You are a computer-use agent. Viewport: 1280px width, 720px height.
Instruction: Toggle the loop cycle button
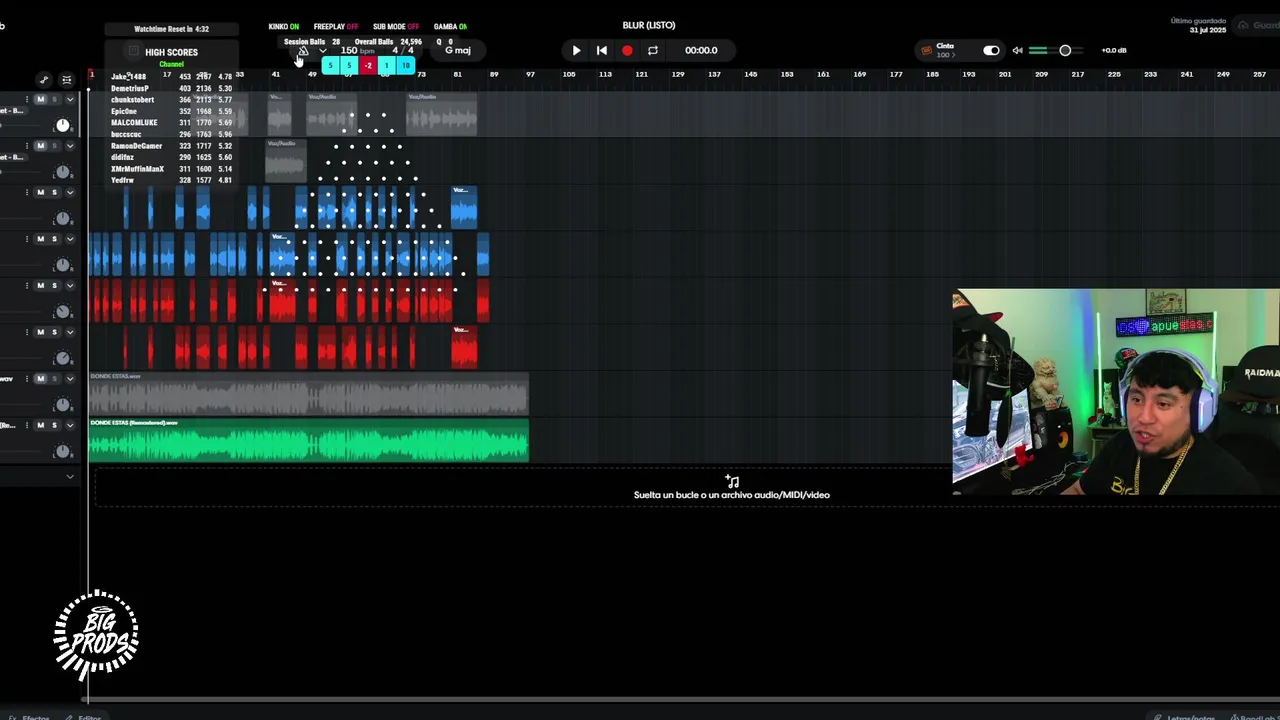(x=653, y=50)
